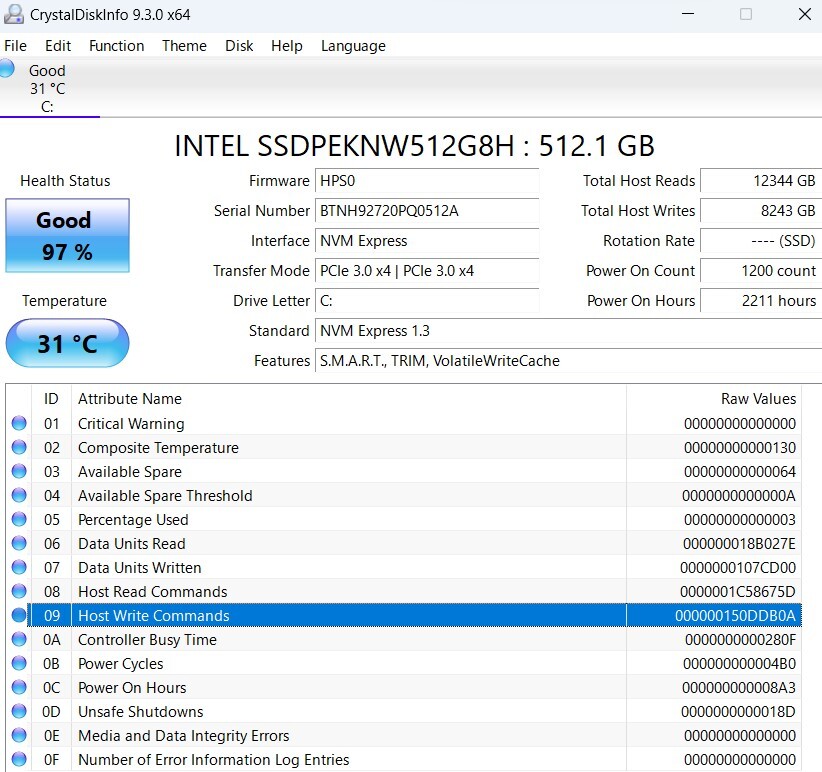Open the Theme menu

(x=184, y=46)
